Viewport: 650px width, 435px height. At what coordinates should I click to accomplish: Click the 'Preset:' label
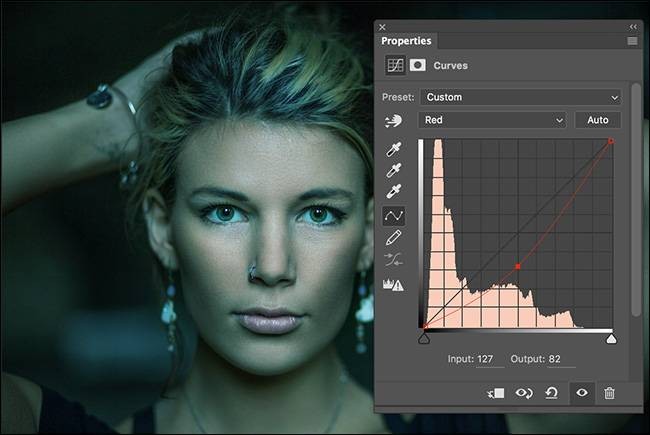click(398, 97)
